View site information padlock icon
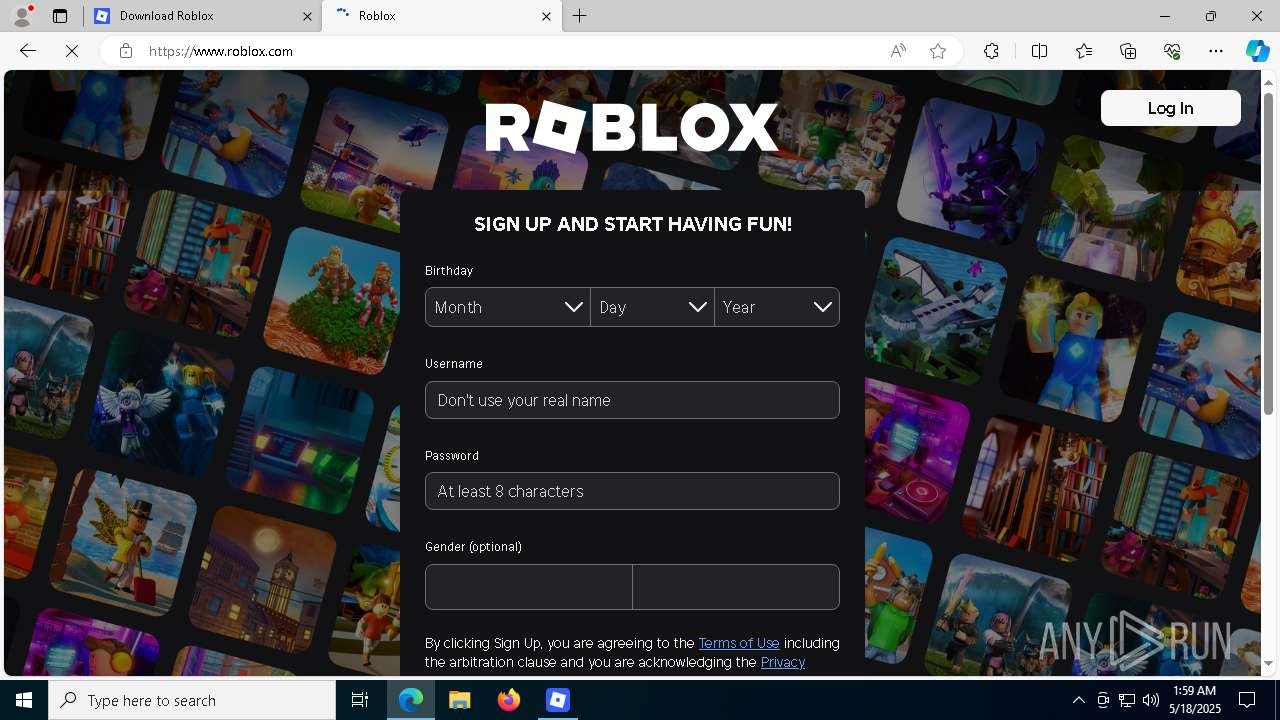 coord(126,51)
